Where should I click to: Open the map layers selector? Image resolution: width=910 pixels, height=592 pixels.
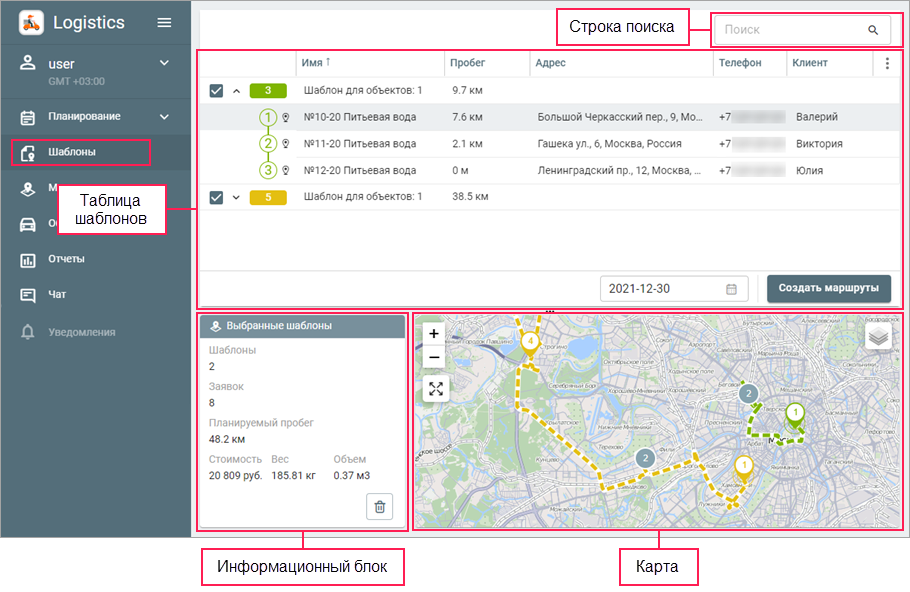click(x=878, y=336)
